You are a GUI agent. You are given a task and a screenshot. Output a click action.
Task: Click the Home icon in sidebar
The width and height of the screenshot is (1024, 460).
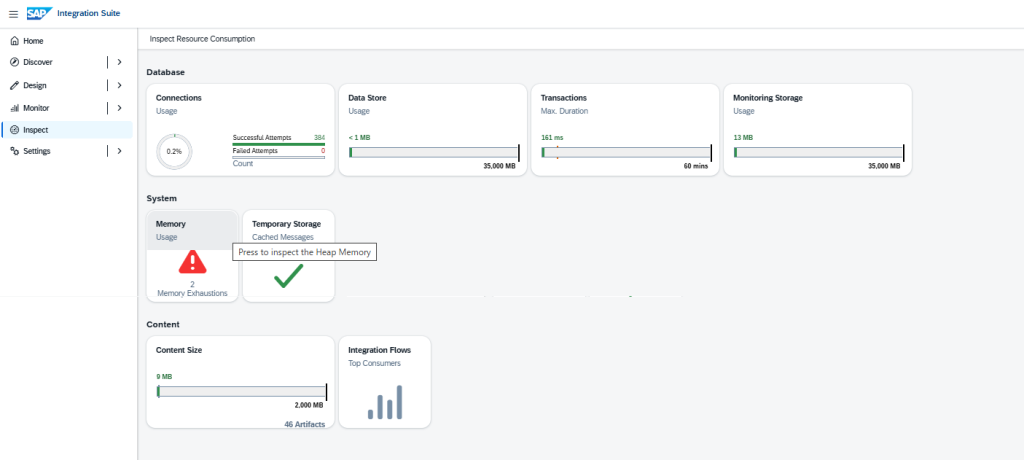14,41
